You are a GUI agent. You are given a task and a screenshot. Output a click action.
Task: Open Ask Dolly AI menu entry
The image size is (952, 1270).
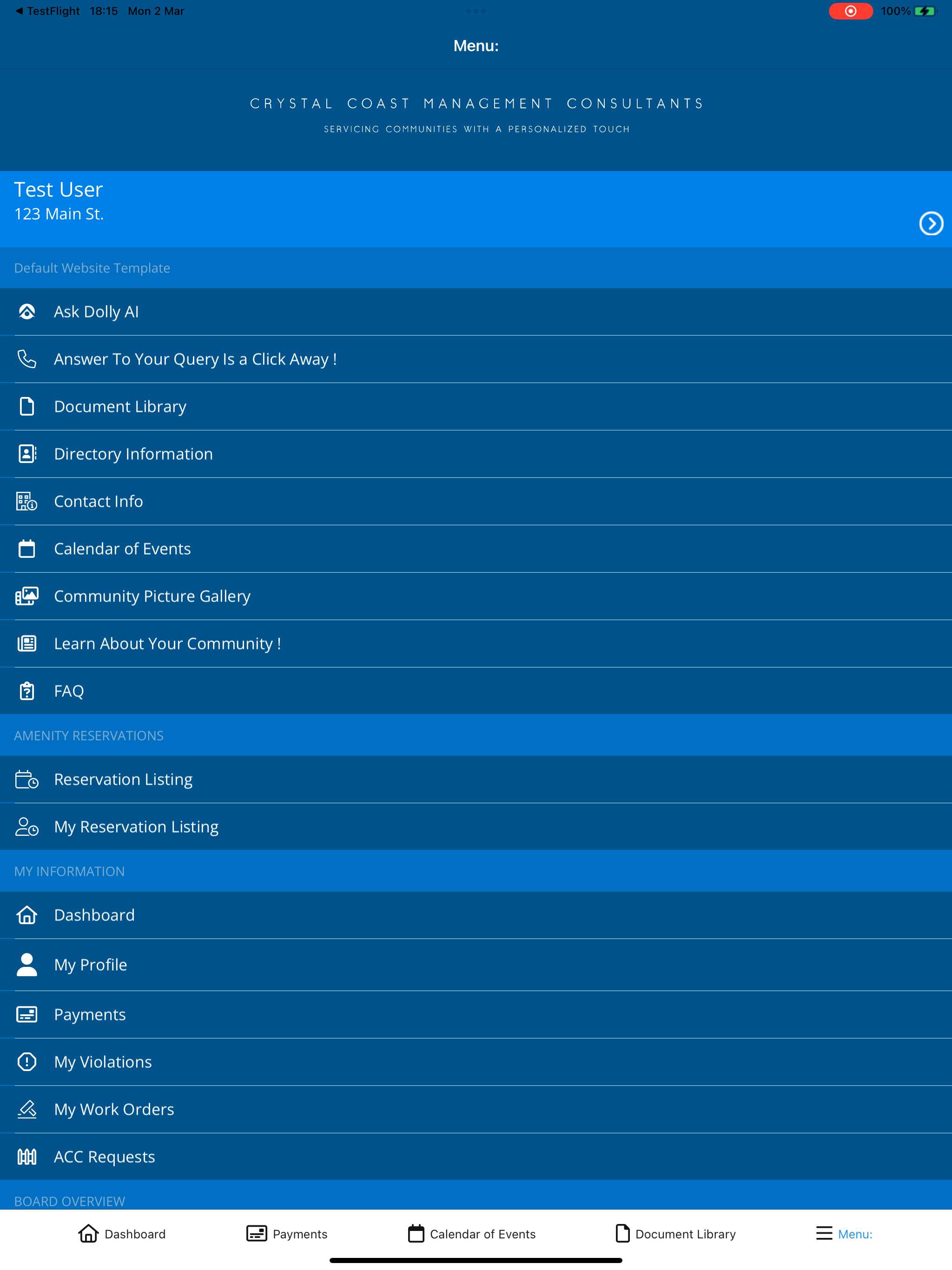coord(476,312)
